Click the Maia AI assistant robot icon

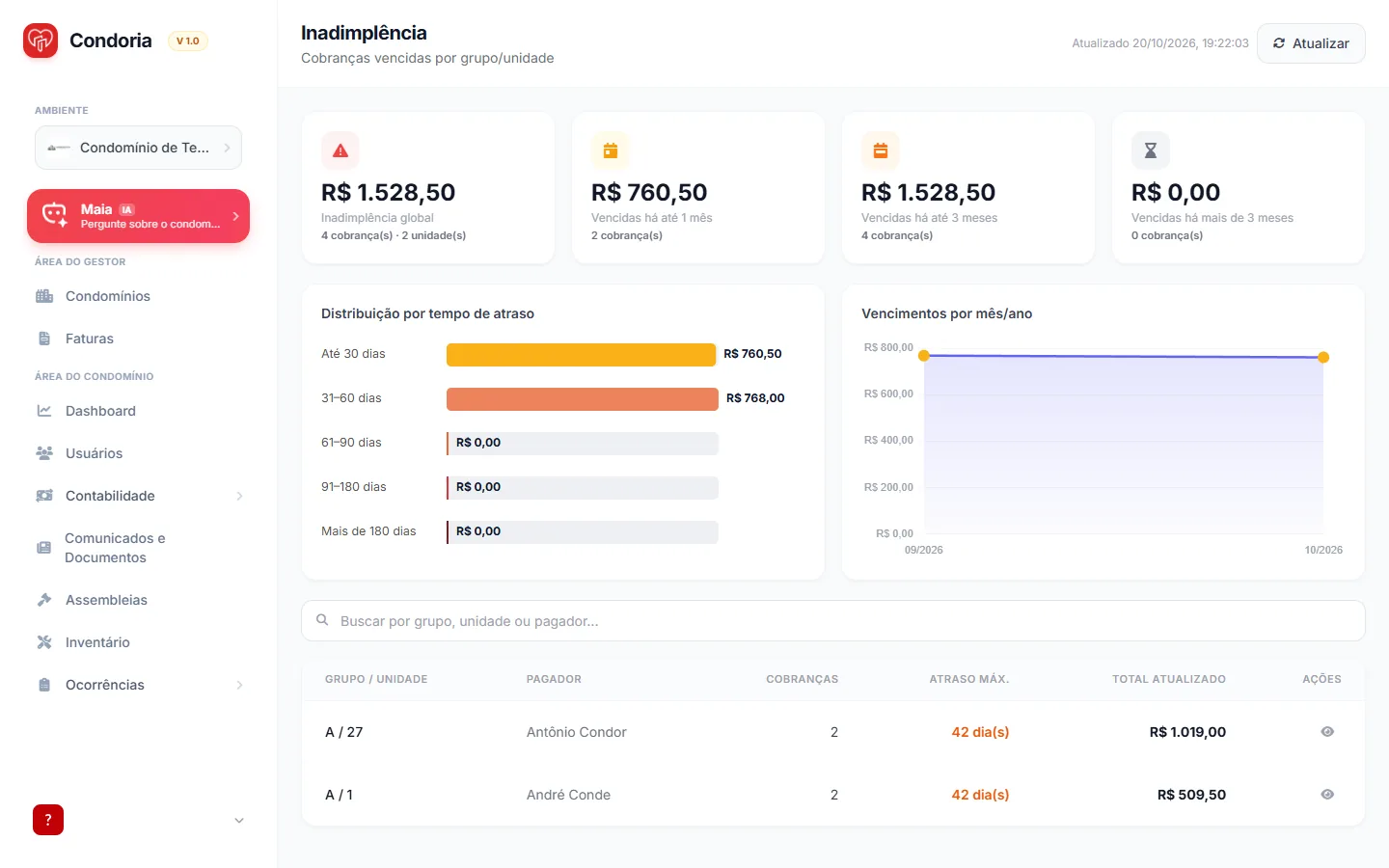point(55,215)
